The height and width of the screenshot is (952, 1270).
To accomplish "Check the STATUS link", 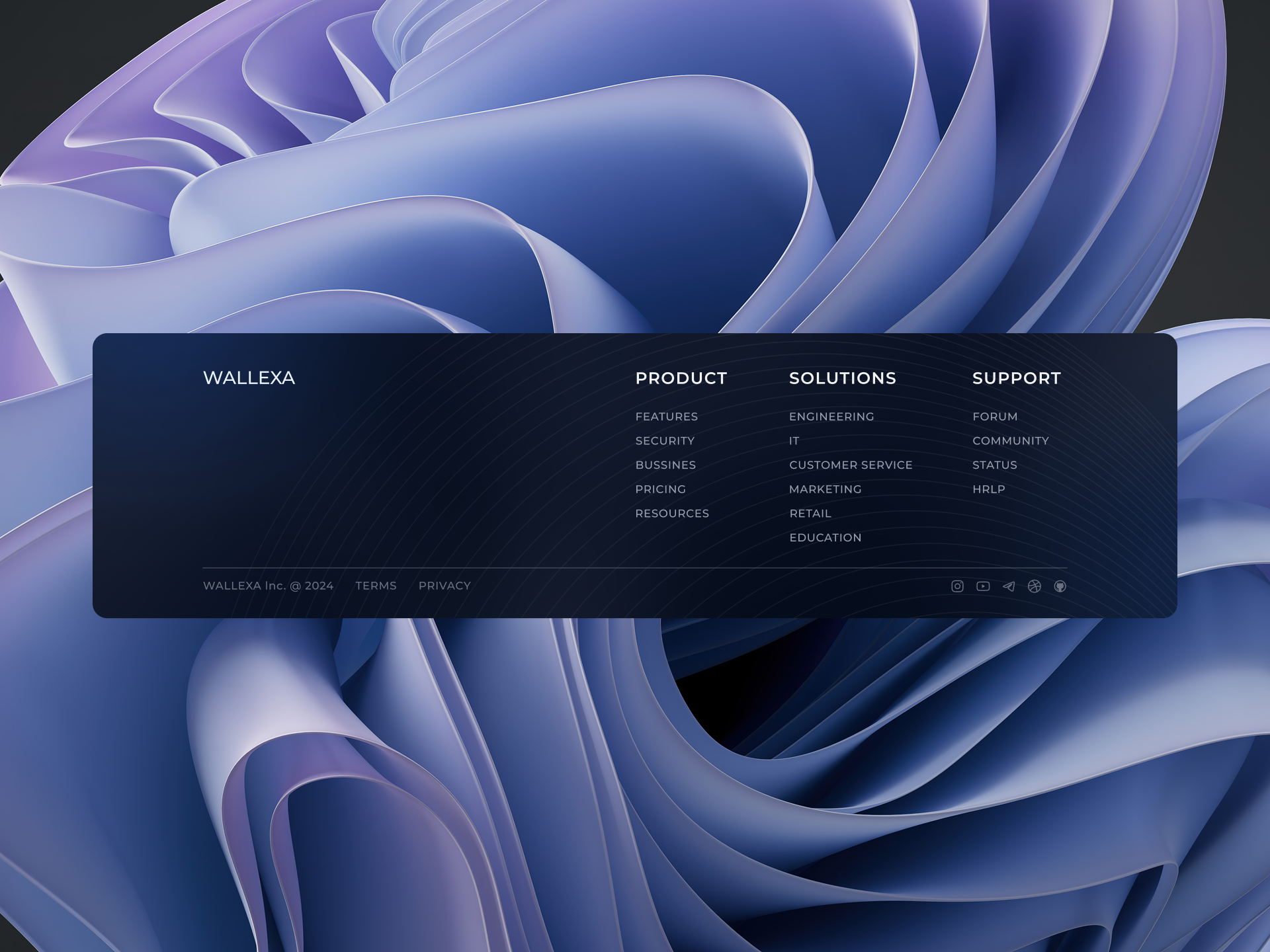I will [x=995, y=465].
